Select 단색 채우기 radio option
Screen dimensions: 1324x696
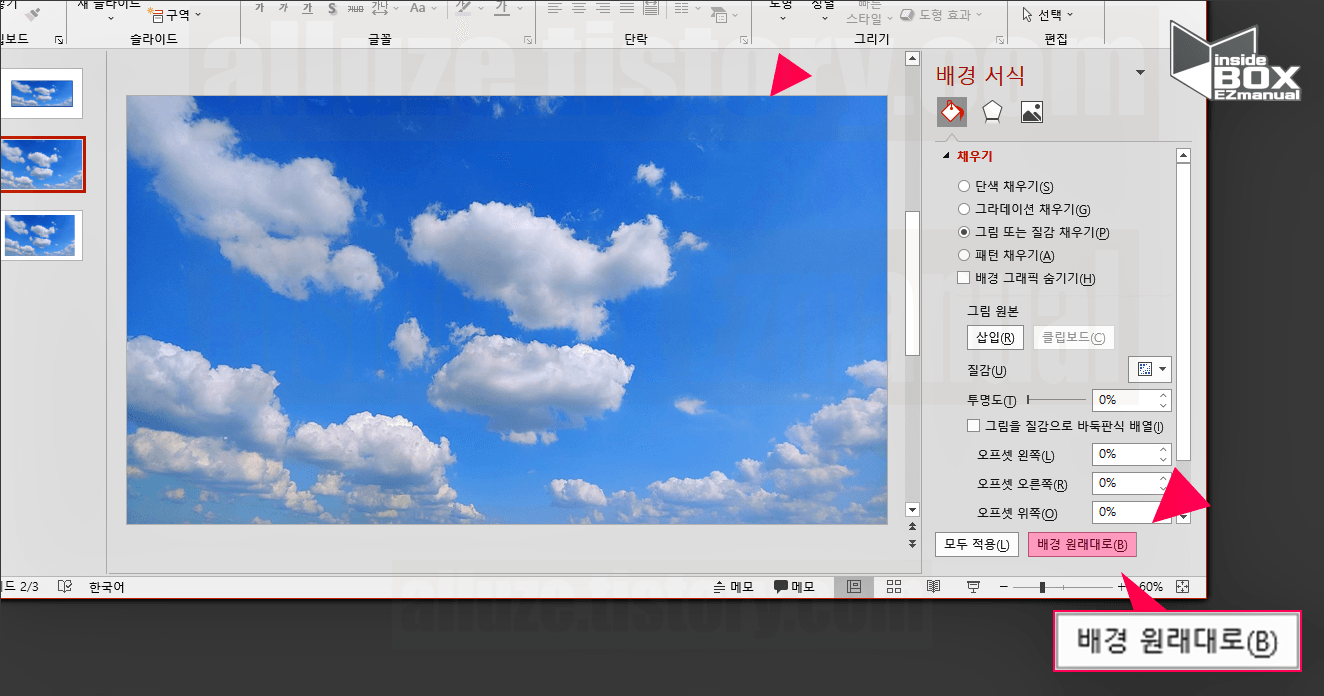point(963,186)
